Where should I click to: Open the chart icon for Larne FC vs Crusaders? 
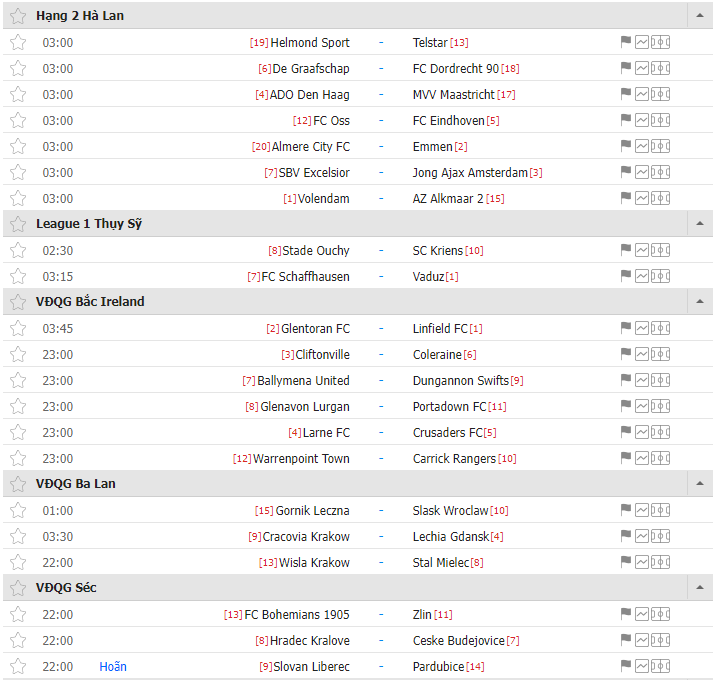[x=642, y=432]
